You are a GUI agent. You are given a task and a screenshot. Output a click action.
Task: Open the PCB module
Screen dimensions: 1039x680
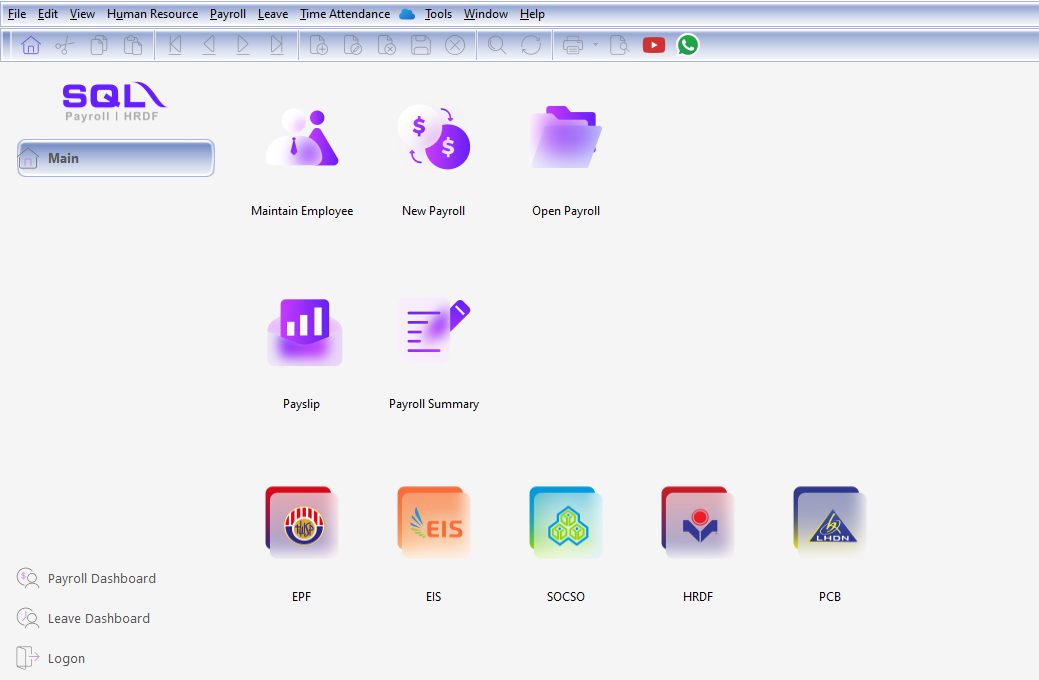[829, 521]
